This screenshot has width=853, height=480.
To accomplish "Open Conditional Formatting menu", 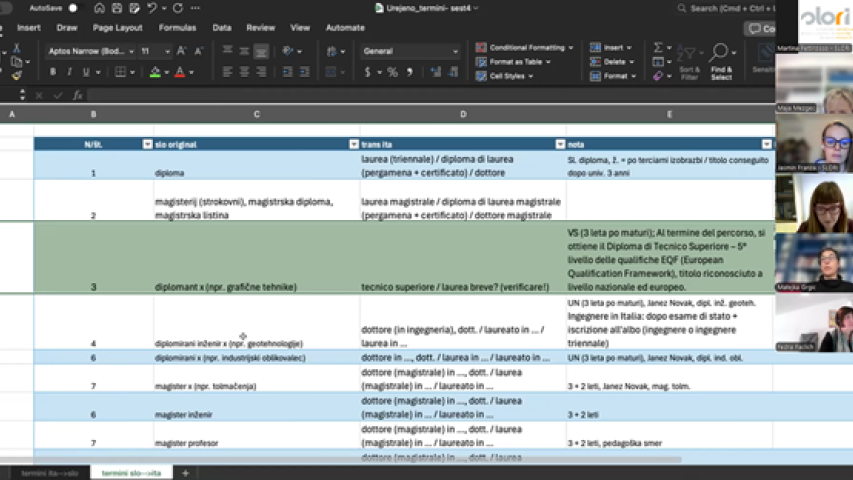I will coord(525,47).
